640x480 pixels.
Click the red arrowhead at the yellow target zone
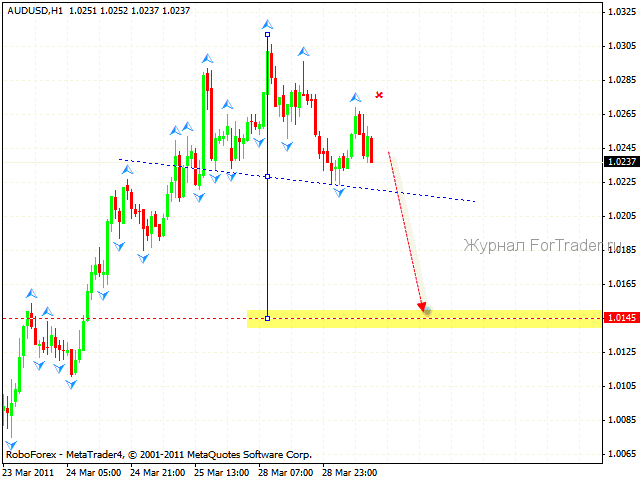click(422, 307)
